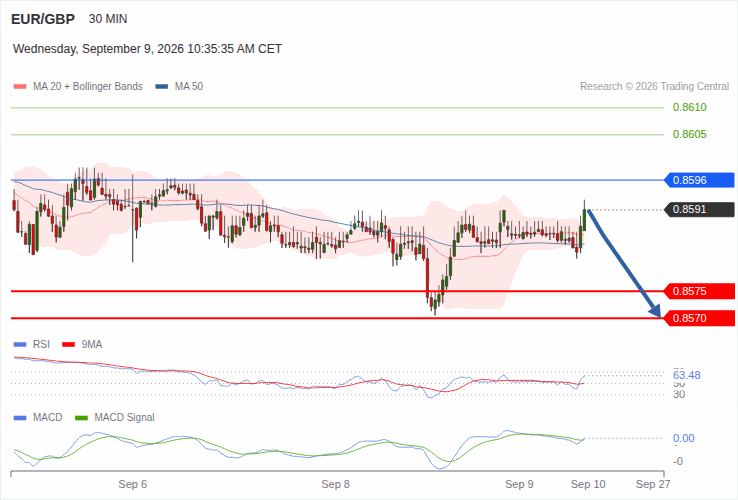Click the 0.8610 resistance level label
The height and width of the screenshot is (500, 738).
click(690, 107)
